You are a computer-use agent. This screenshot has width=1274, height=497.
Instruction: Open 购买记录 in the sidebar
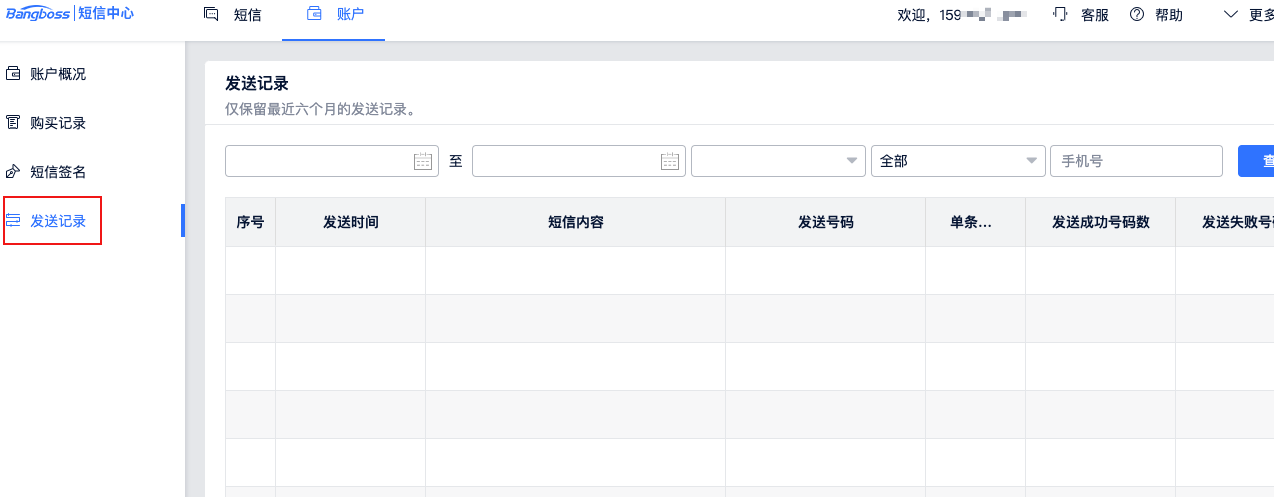pyautogui.click(x=58, y=123)
